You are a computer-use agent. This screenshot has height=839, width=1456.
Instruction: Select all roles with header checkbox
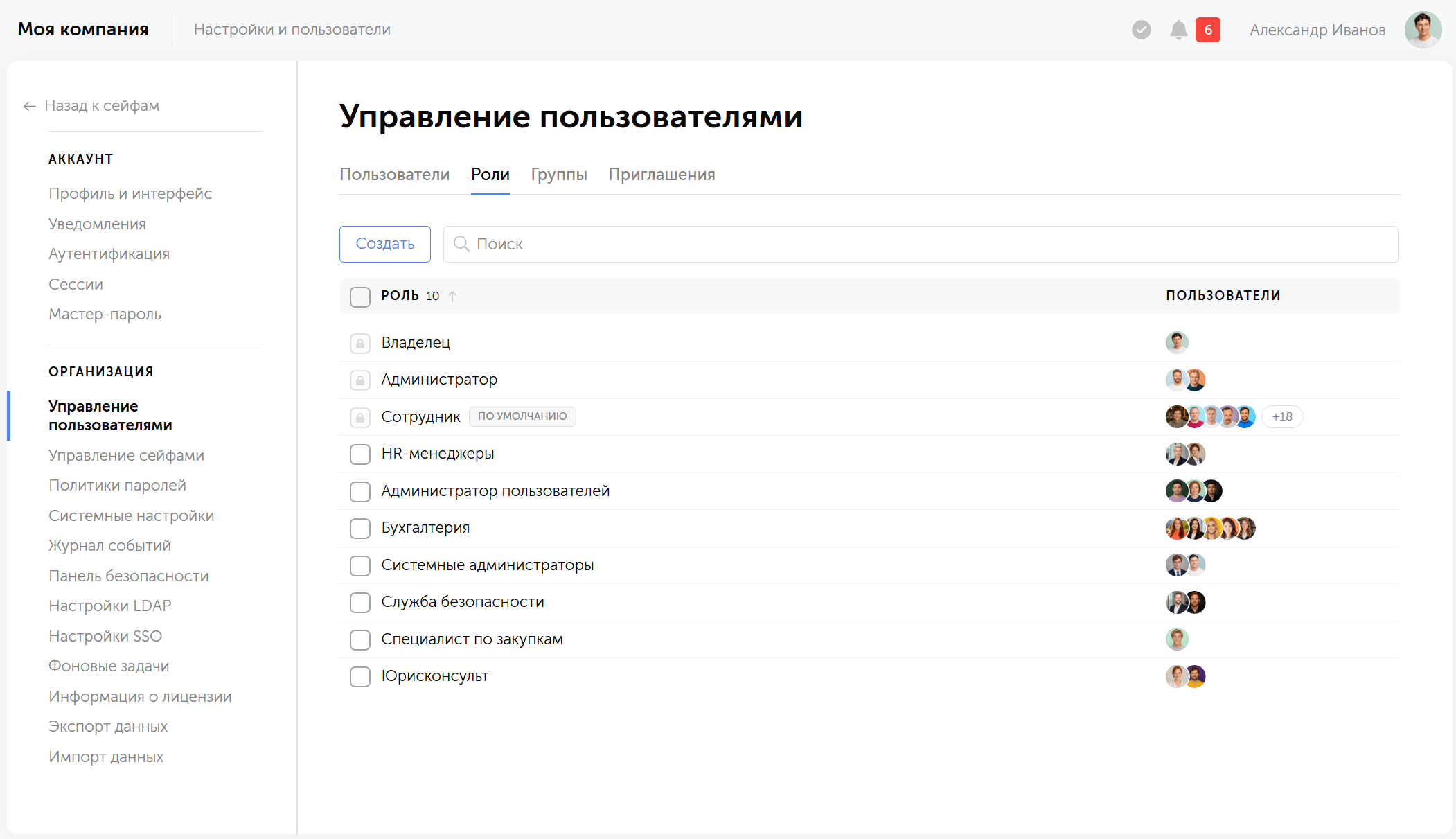pyautogui.click(x=360, y=297)
